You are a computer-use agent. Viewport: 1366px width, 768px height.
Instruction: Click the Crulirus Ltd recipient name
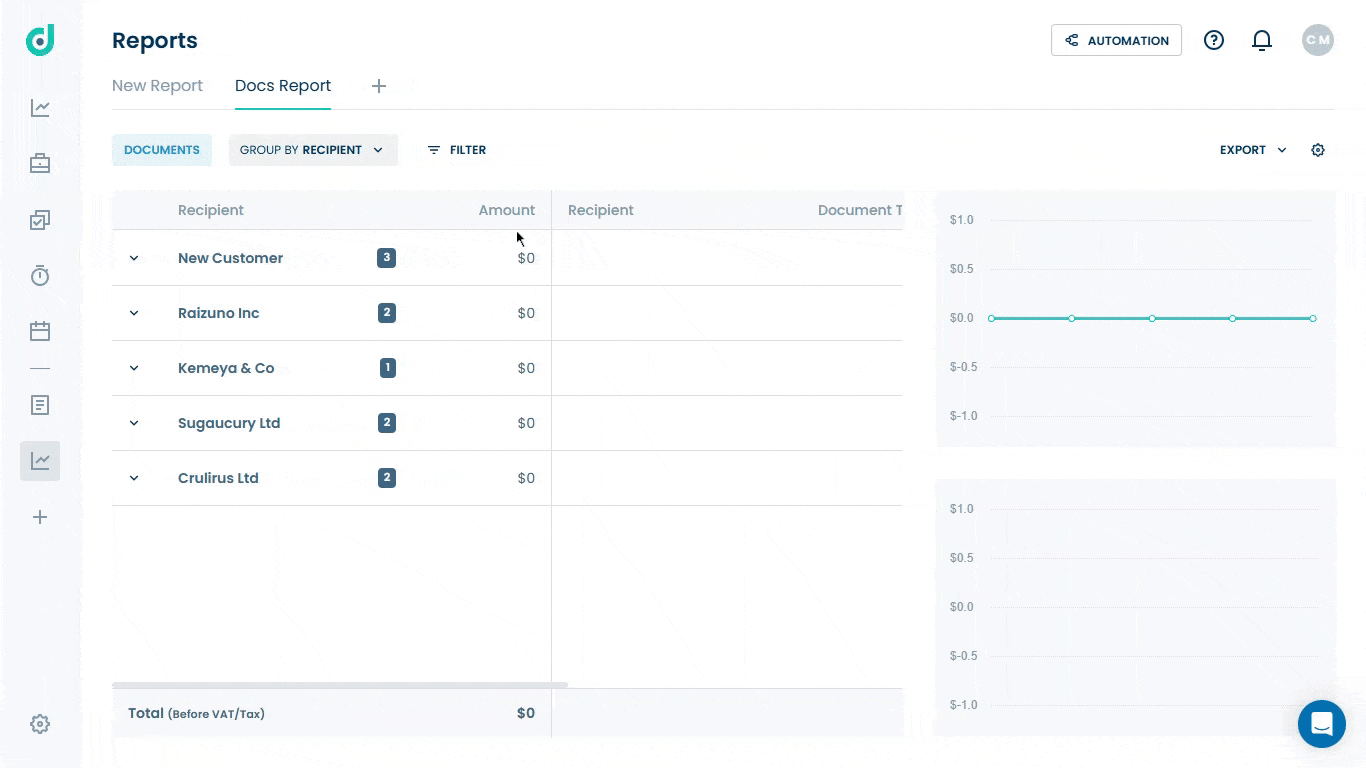coord(218,478)
